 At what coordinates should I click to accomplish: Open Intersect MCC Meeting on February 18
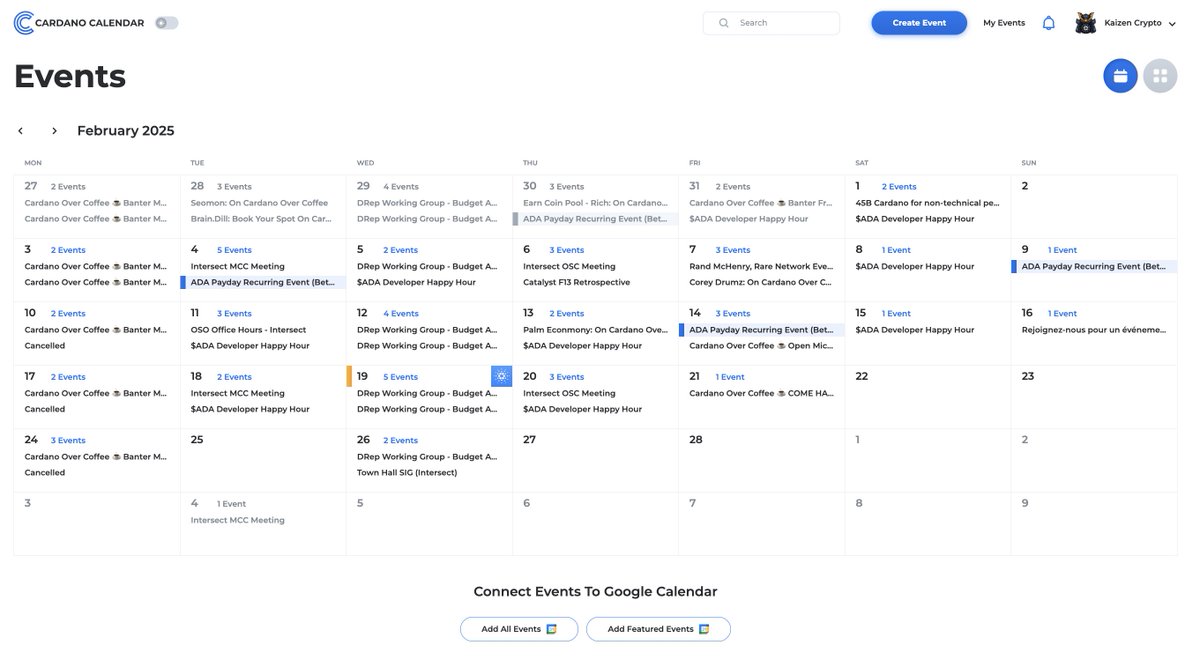tap(238, 393)
